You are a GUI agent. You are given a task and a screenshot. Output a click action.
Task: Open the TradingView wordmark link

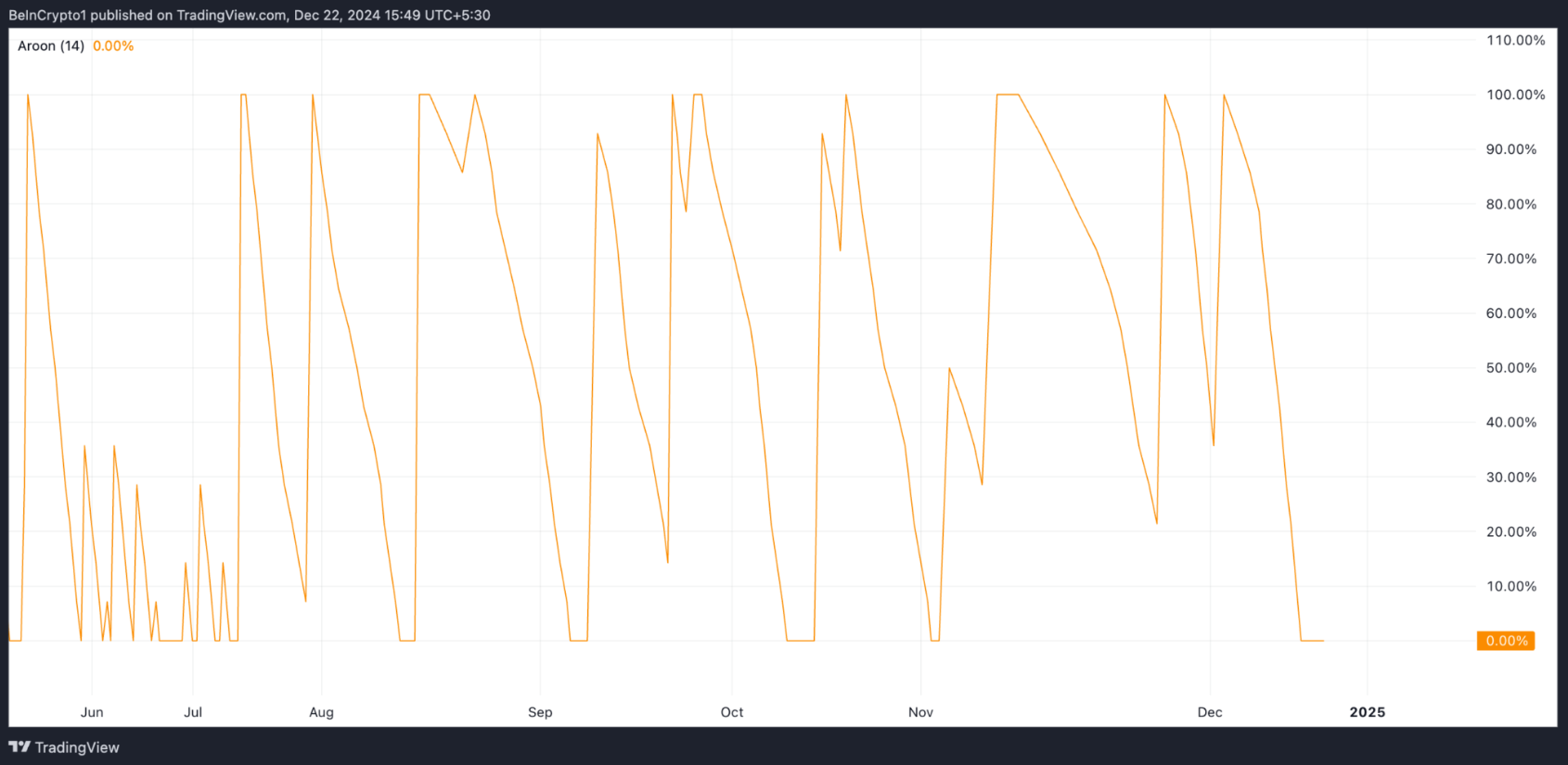pyautogui.click(x=77, y=747)
